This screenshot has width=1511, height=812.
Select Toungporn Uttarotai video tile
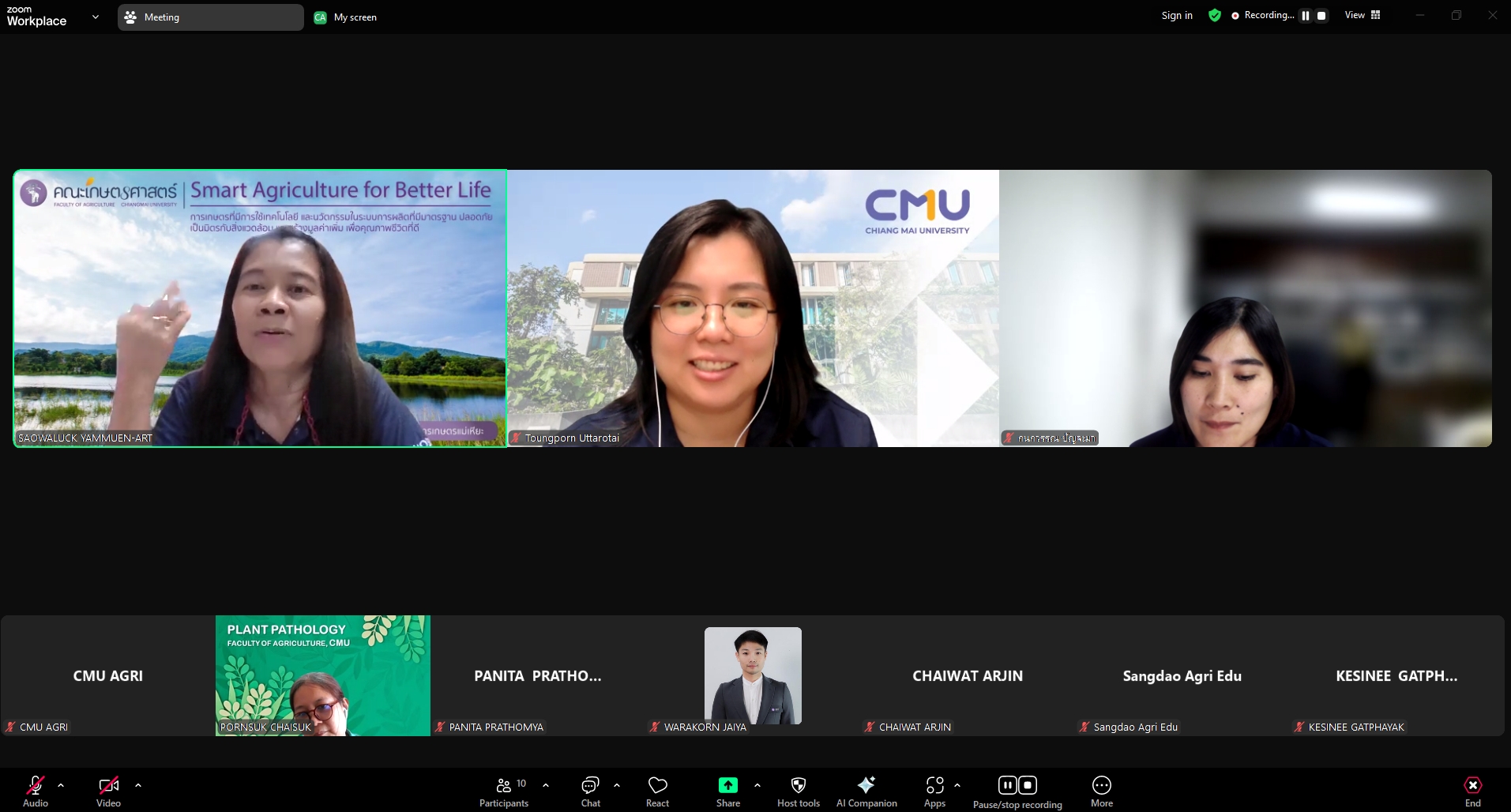tap(753, 308)
